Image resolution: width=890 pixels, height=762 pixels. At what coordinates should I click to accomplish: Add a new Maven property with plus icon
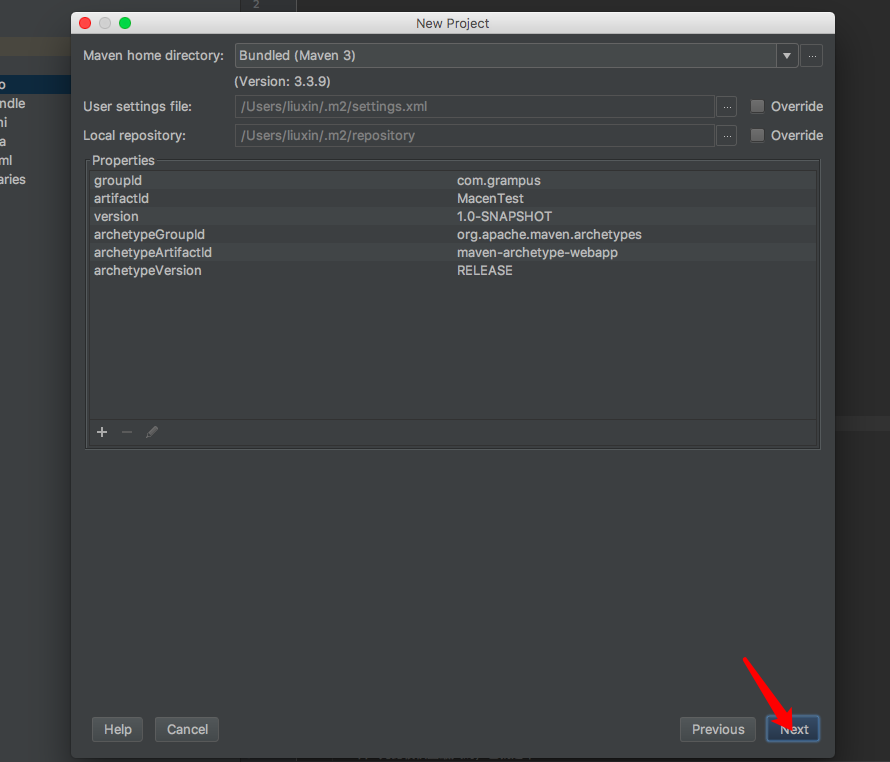(102, 432)
